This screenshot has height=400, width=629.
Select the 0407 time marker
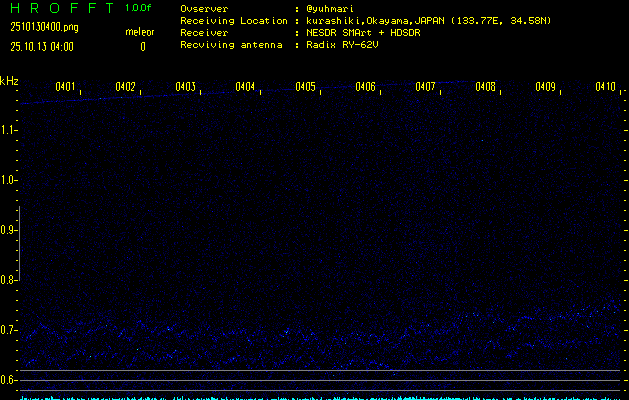425,87
